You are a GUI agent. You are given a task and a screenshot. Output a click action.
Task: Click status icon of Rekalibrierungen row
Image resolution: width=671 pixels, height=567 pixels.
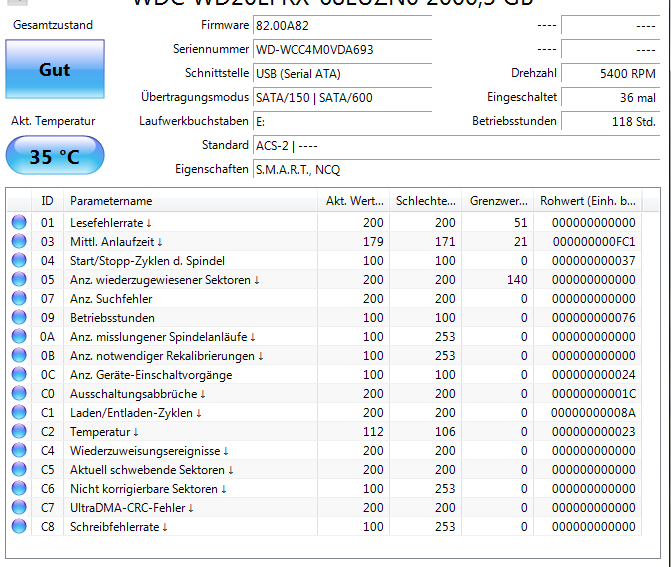19,355
